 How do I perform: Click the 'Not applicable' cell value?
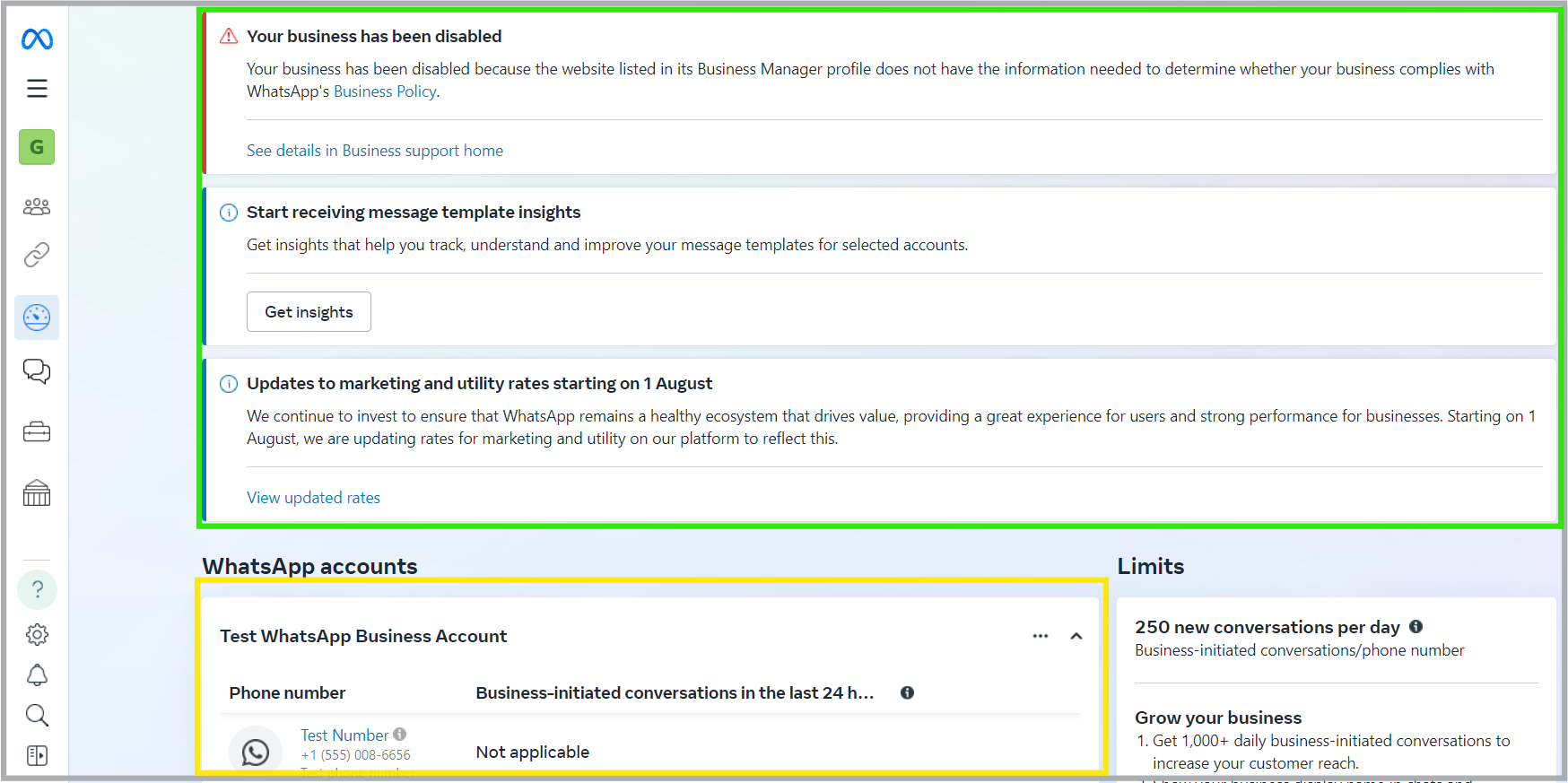point(533,753)
